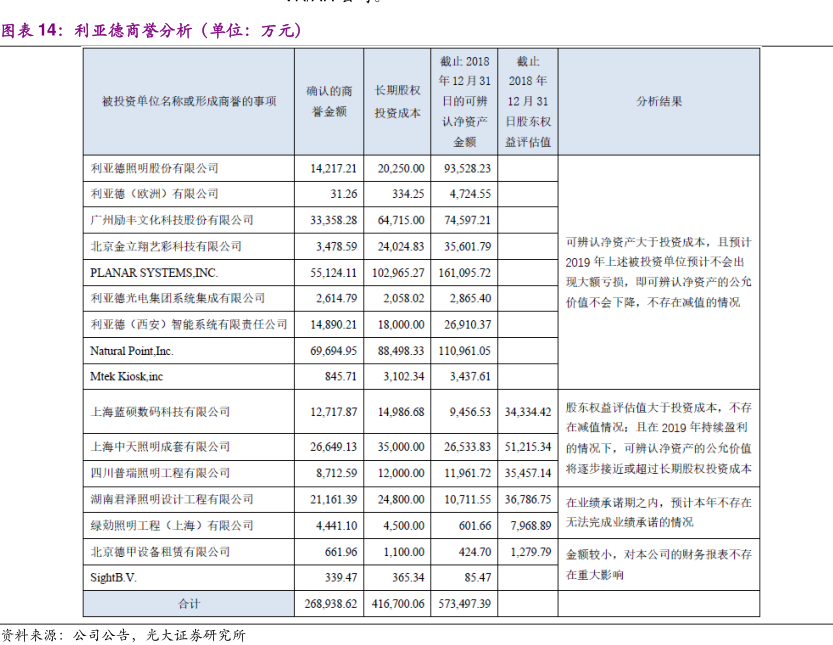The width and height of the screenshot is (833, 645).
Task: Click the table title 图表 14 利亚德商誉分析
Action: [150, 31]
